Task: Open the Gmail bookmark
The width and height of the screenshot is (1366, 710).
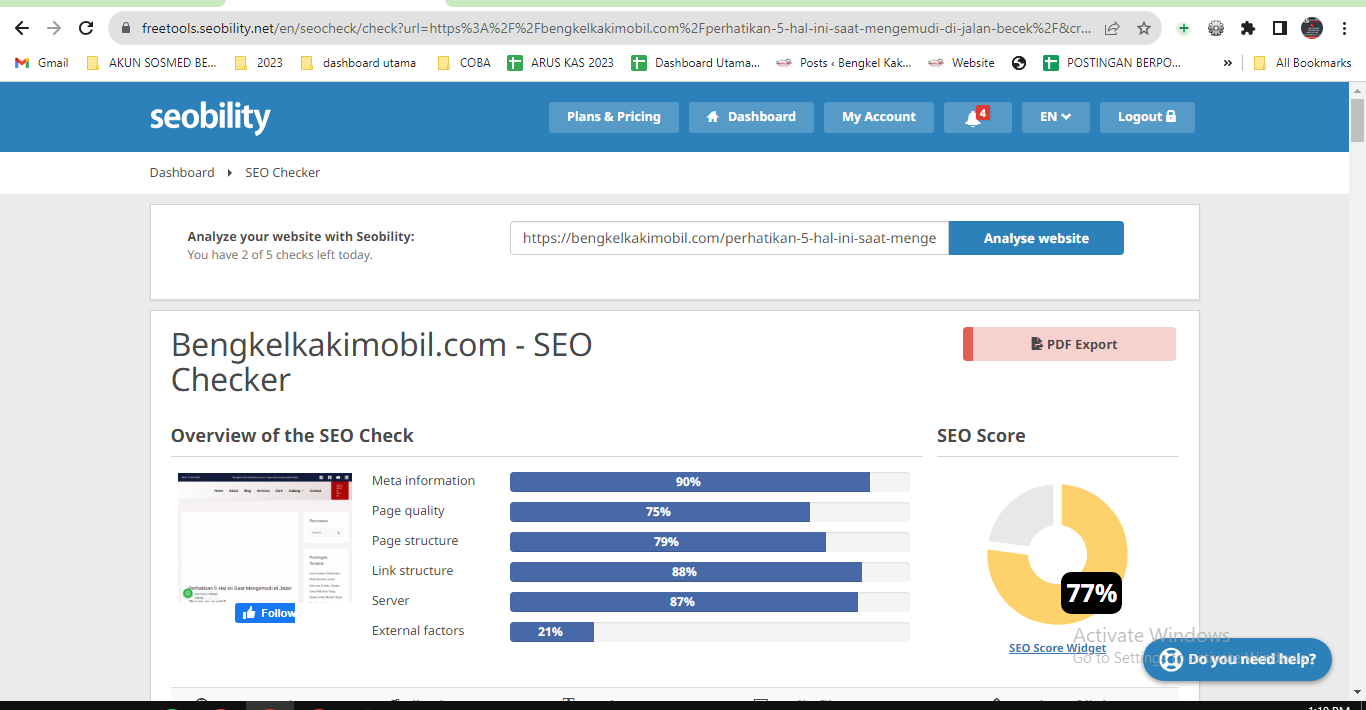Action: click(x=42, y=62)
